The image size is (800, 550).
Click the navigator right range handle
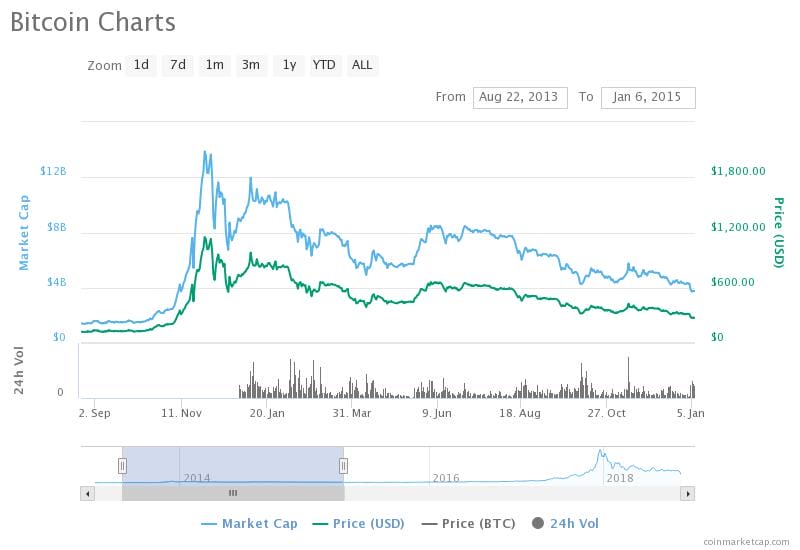(343, 466)
